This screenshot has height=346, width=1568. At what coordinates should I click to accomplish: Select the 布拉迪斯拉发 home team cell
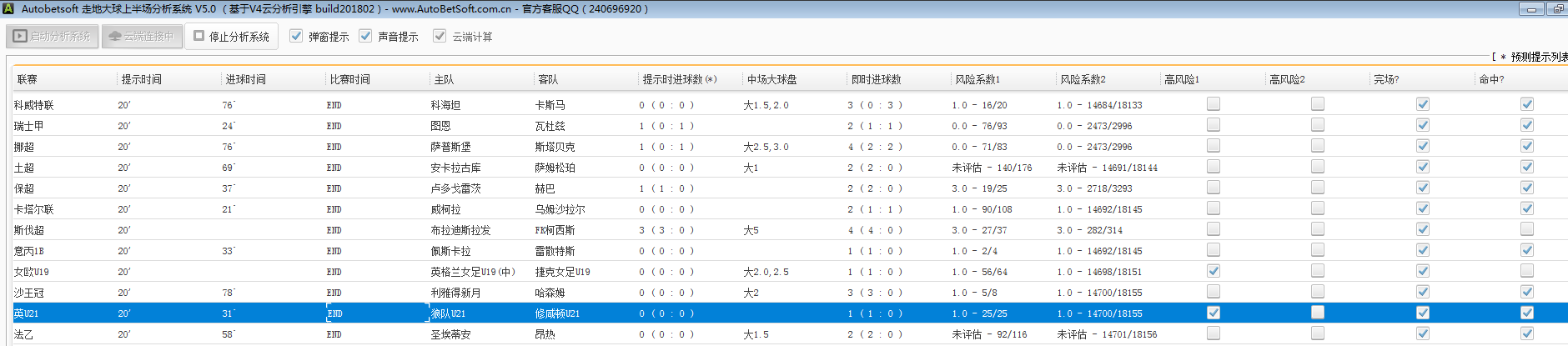460,230
